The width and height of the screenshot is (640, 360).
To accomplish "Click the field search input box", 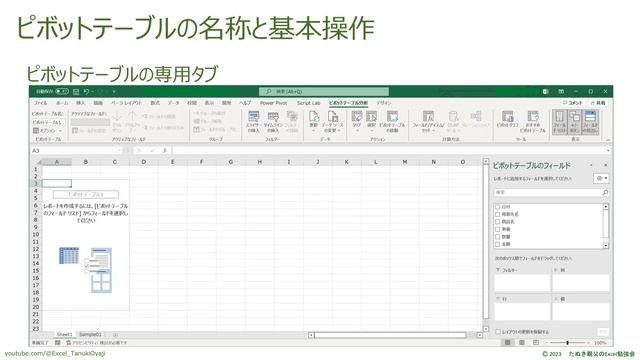I will [x=551, y=192].
